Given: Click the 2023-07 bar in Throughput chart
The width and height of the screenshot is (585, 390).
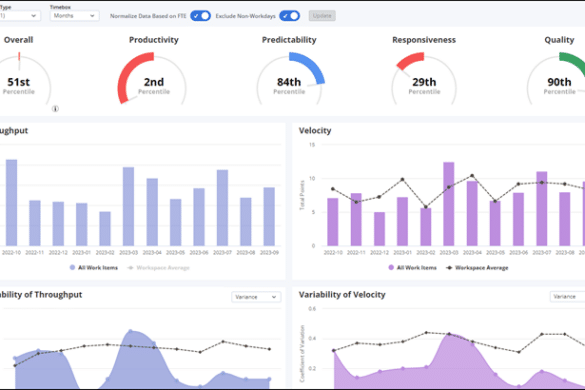Looking at the screenshot, I should (222, 208).
